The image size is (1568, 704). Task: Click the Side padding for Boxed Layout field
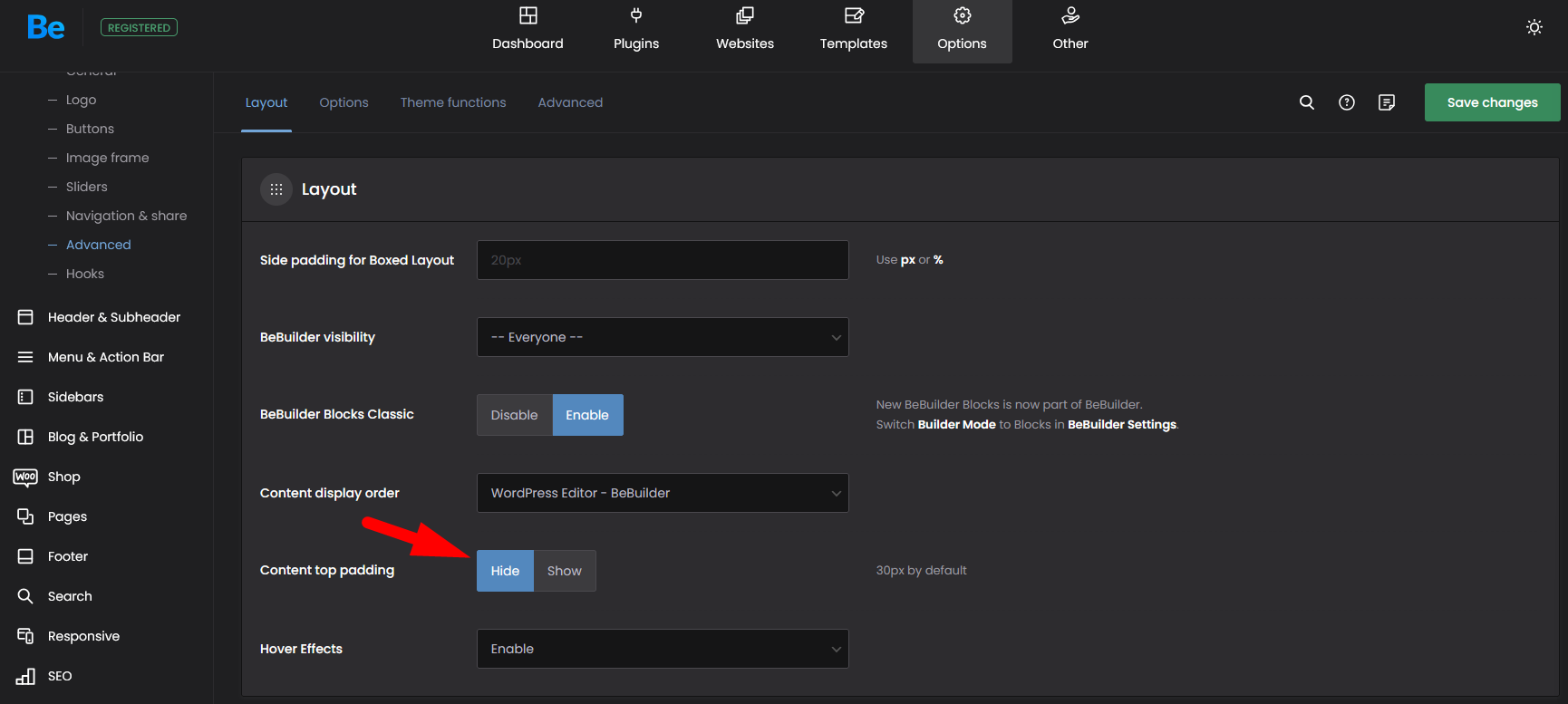663,260
